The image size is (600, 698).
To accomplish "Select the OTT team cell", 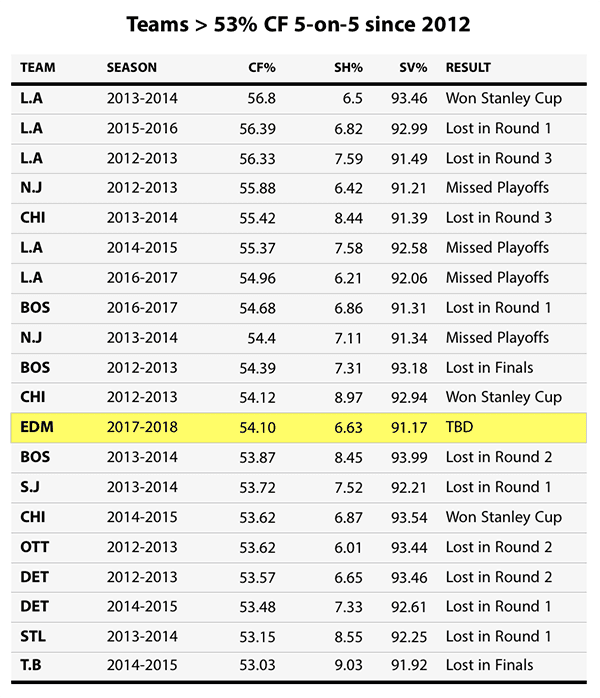I will [35, 547].
